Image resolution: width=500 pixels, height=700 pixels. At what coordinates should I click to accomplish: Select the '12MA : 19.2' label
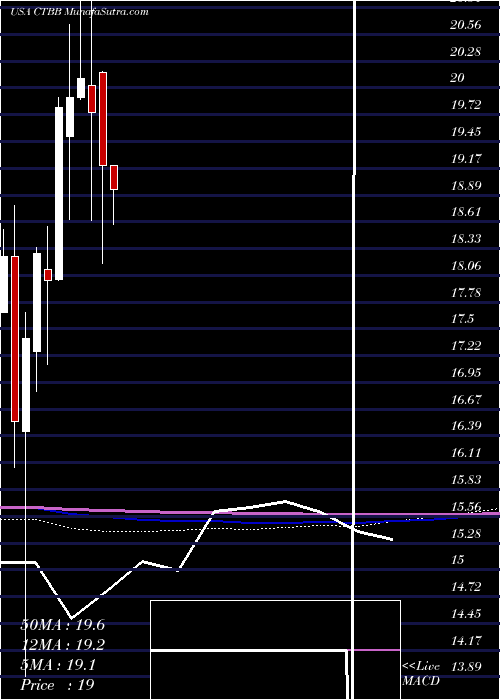[62, 645]
